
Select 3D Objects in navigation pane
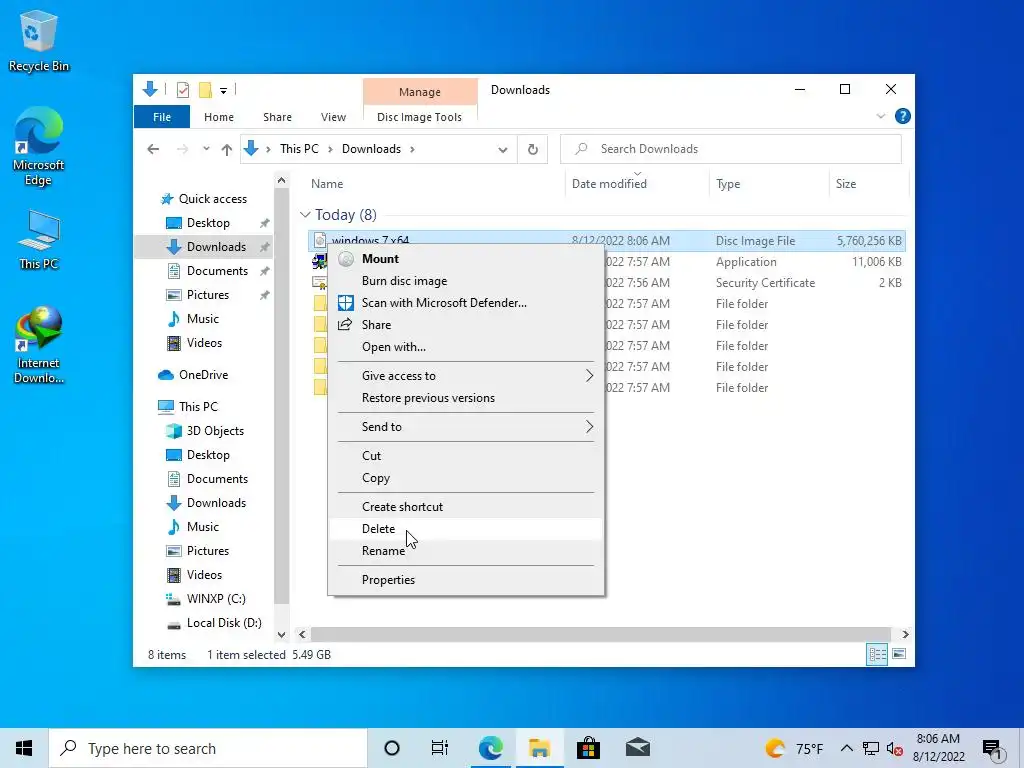tap(206, 431)
